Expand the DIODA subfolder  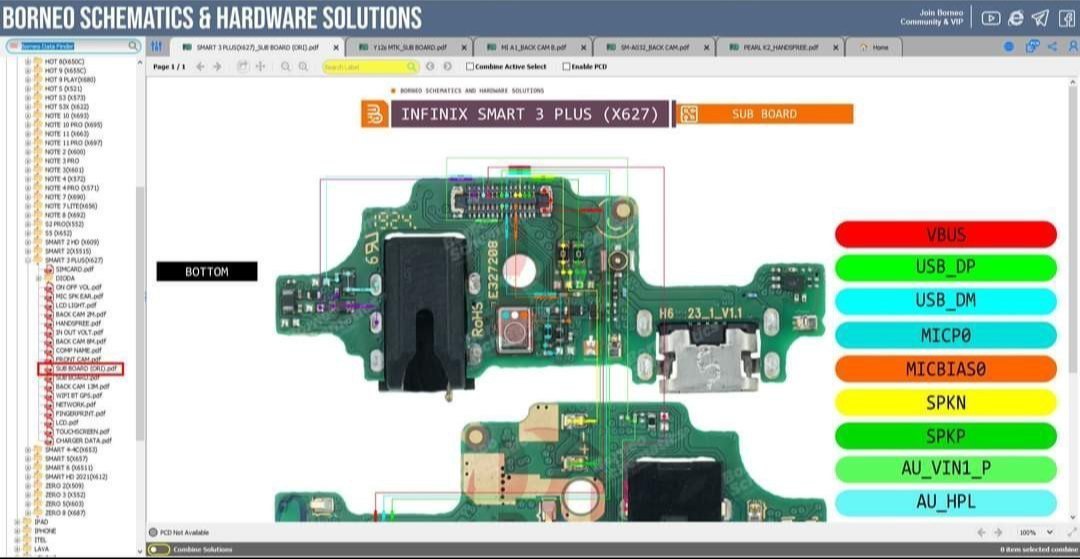39,278
